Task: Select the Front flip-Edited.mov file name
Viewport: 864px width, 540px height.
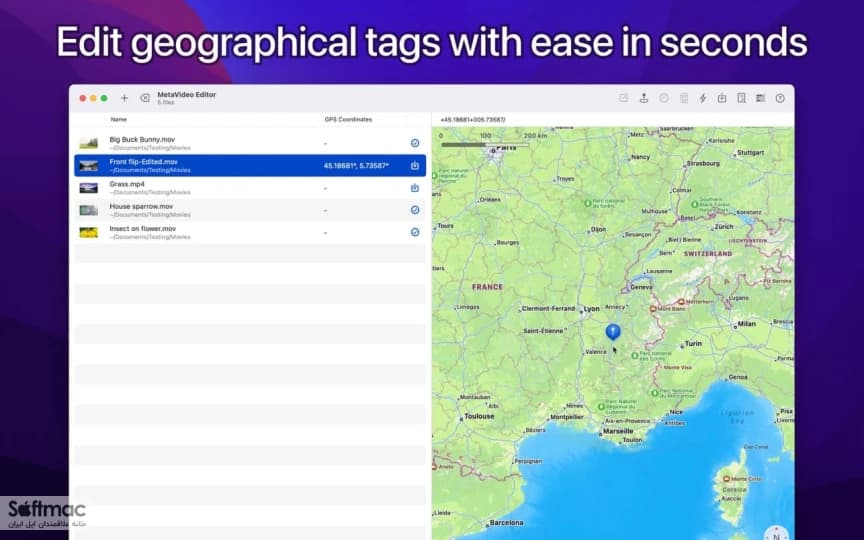Action: [143, 162]
